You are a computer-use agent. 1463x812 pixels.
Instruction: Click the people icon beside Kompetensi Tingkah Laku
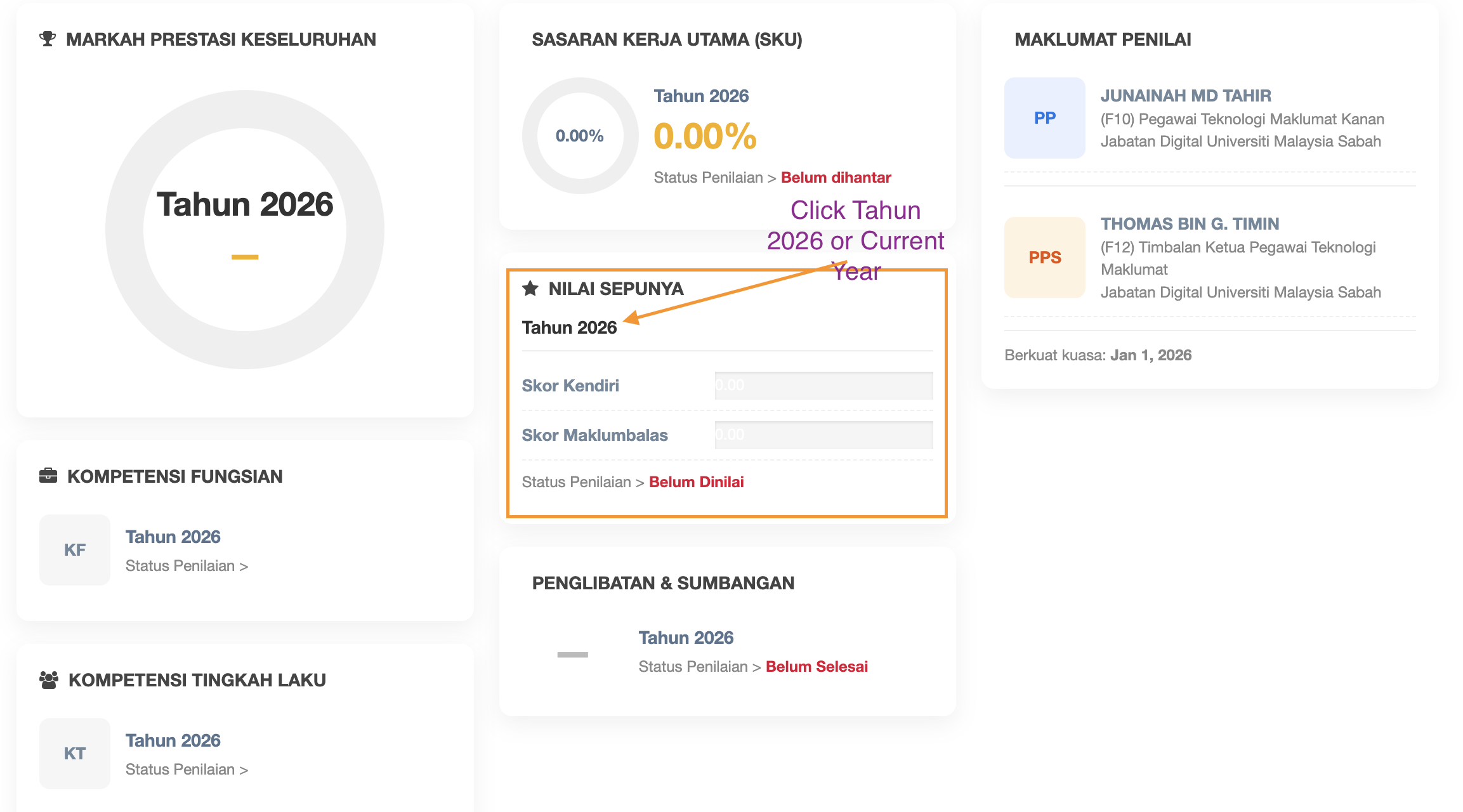tap(49, 680)
